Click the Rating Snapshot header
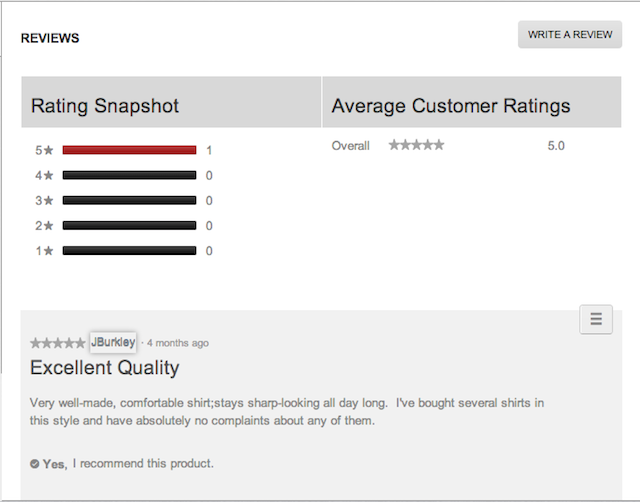Image resolution: width=640 pixels, height=502 pixels. pos(105,106)
